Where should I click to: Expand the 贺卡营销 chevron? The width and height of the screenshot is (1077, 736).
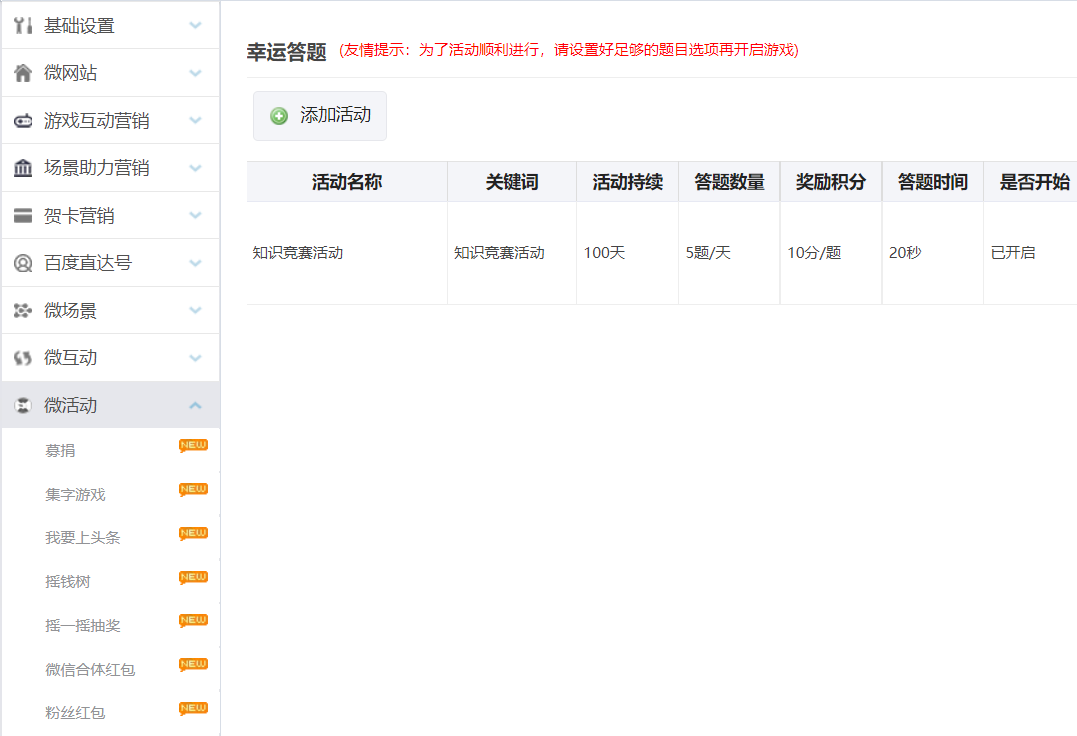[x=195, y=216]
